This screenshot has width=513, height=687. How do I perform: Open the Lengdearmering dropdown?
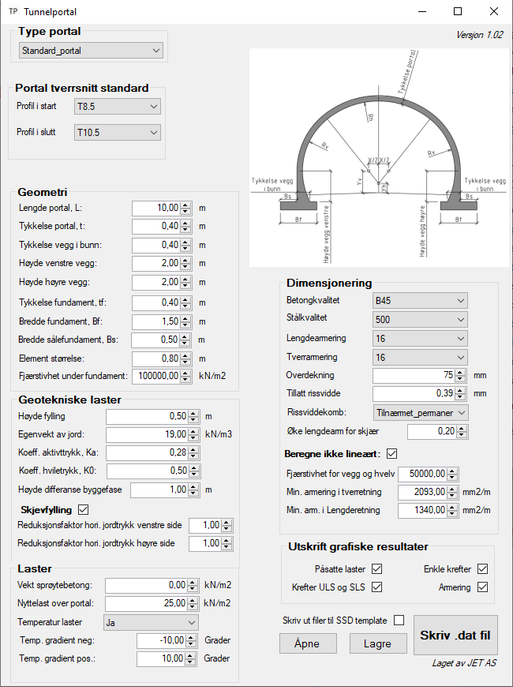(x=420, y=338)
